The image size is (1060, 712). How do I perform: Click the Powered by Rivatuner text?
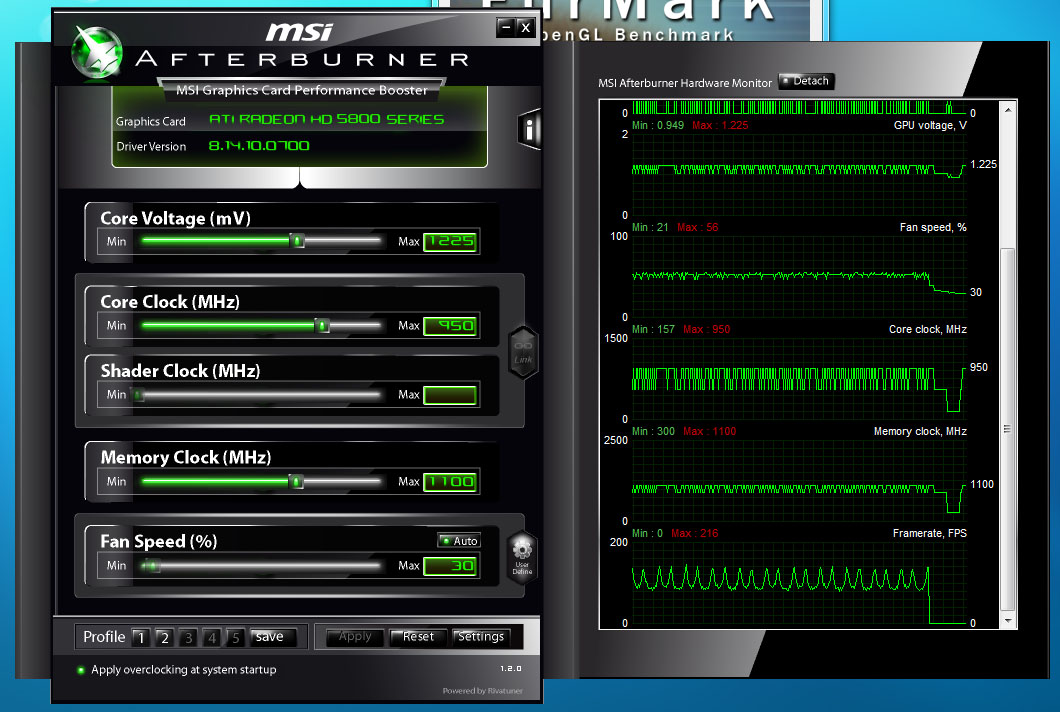483,691
